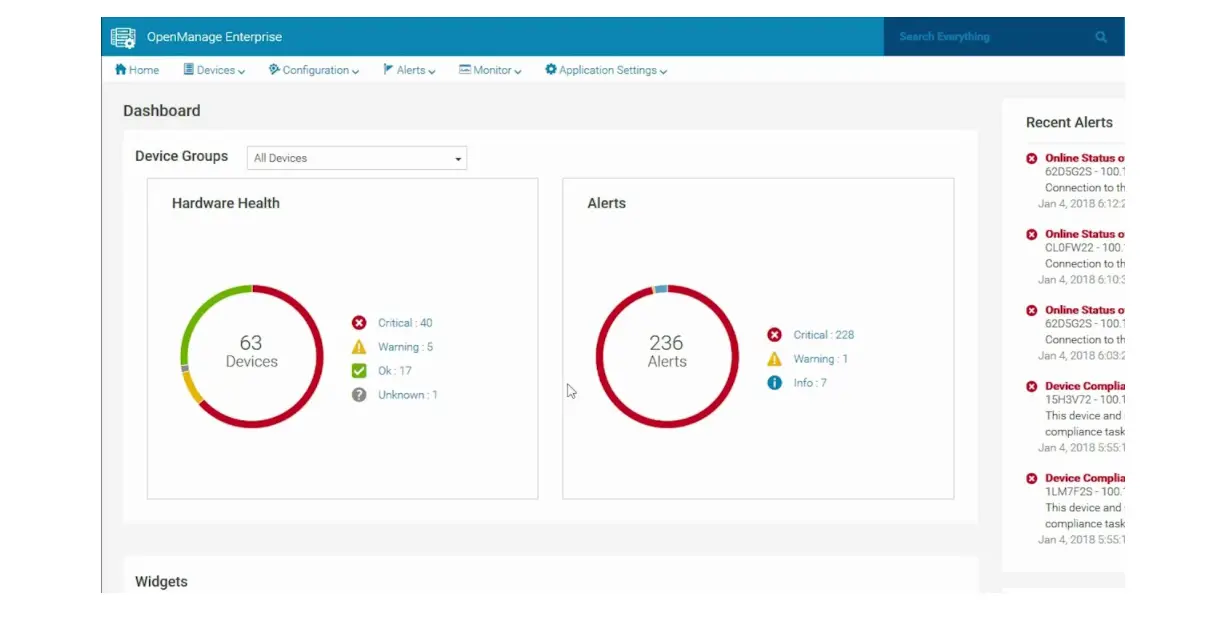
Task: Click the Application Settings gear icon
Action: point(549,70)
